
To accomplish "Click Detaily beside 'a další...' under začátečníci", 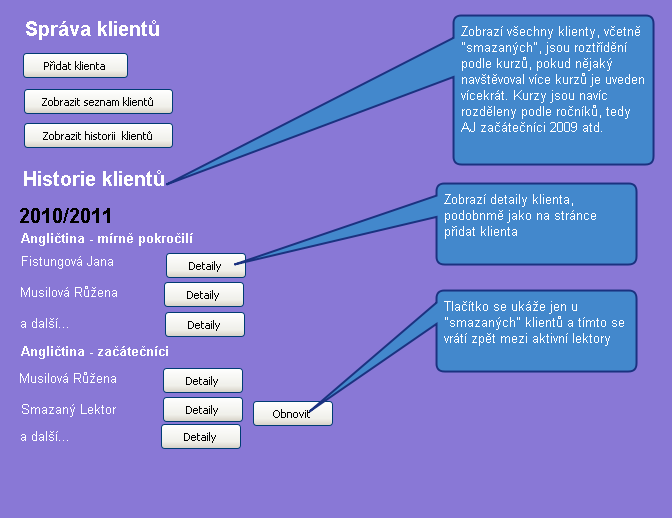I will tap(200, 437).
